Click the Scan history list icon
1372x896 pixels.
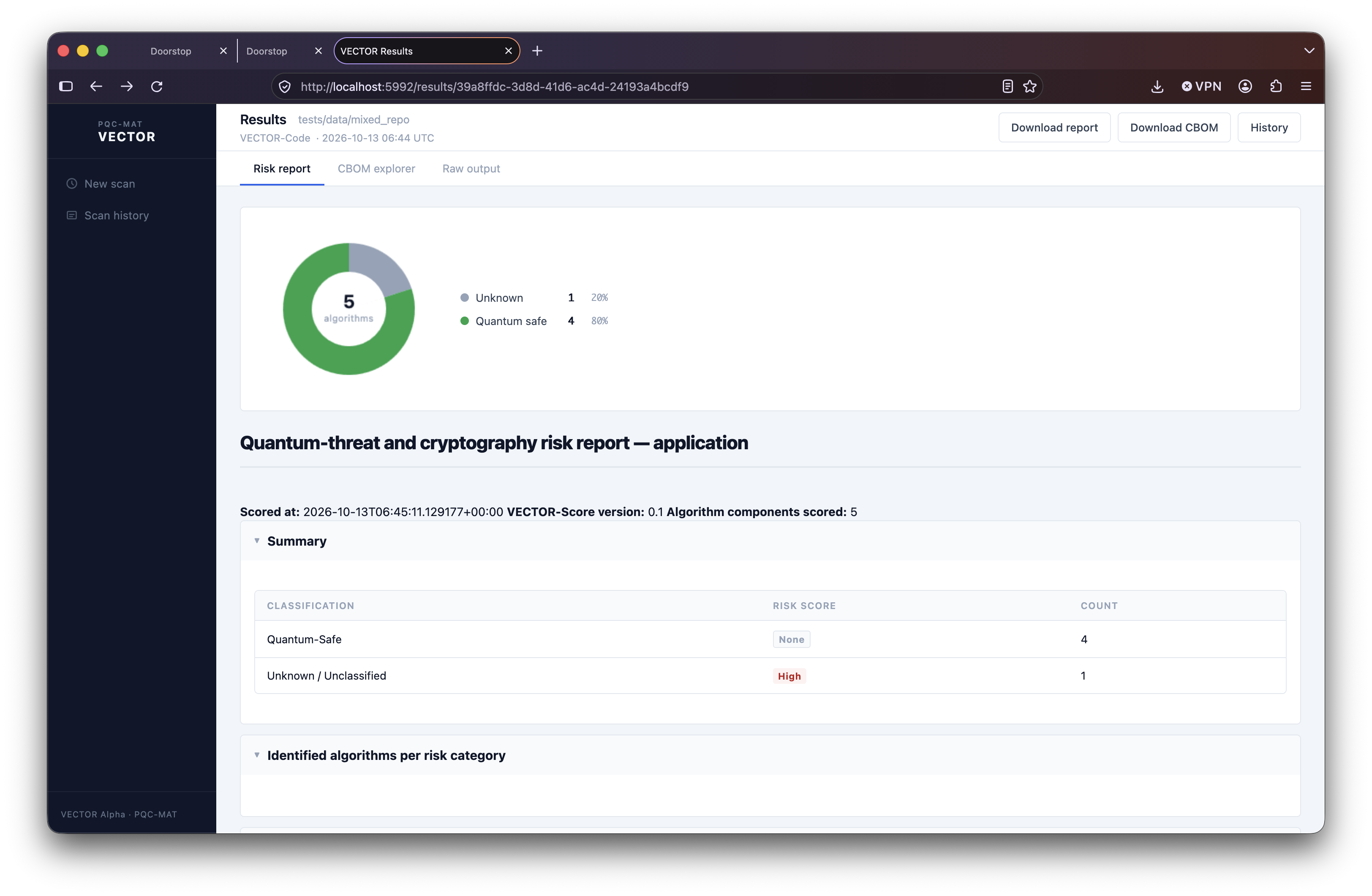pos(71,215)
